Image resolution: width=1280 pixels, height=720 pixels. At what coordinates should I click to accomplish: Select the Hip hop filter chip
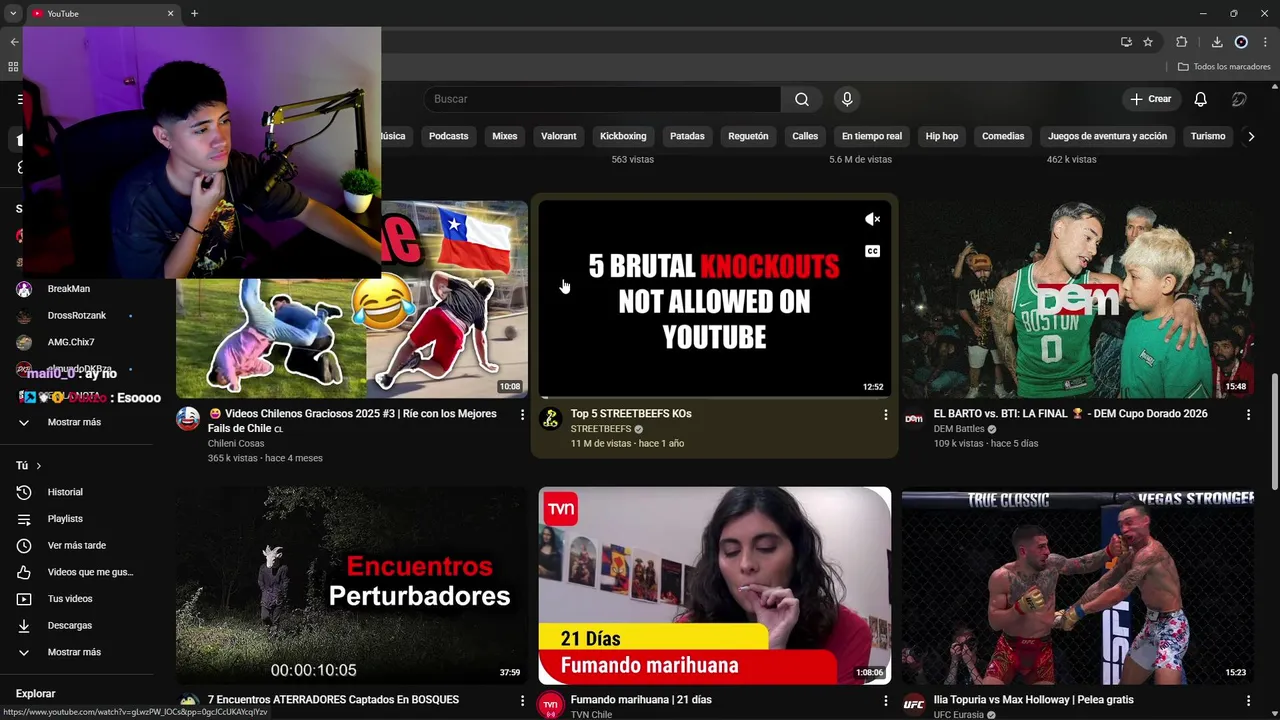click(942, 136)
